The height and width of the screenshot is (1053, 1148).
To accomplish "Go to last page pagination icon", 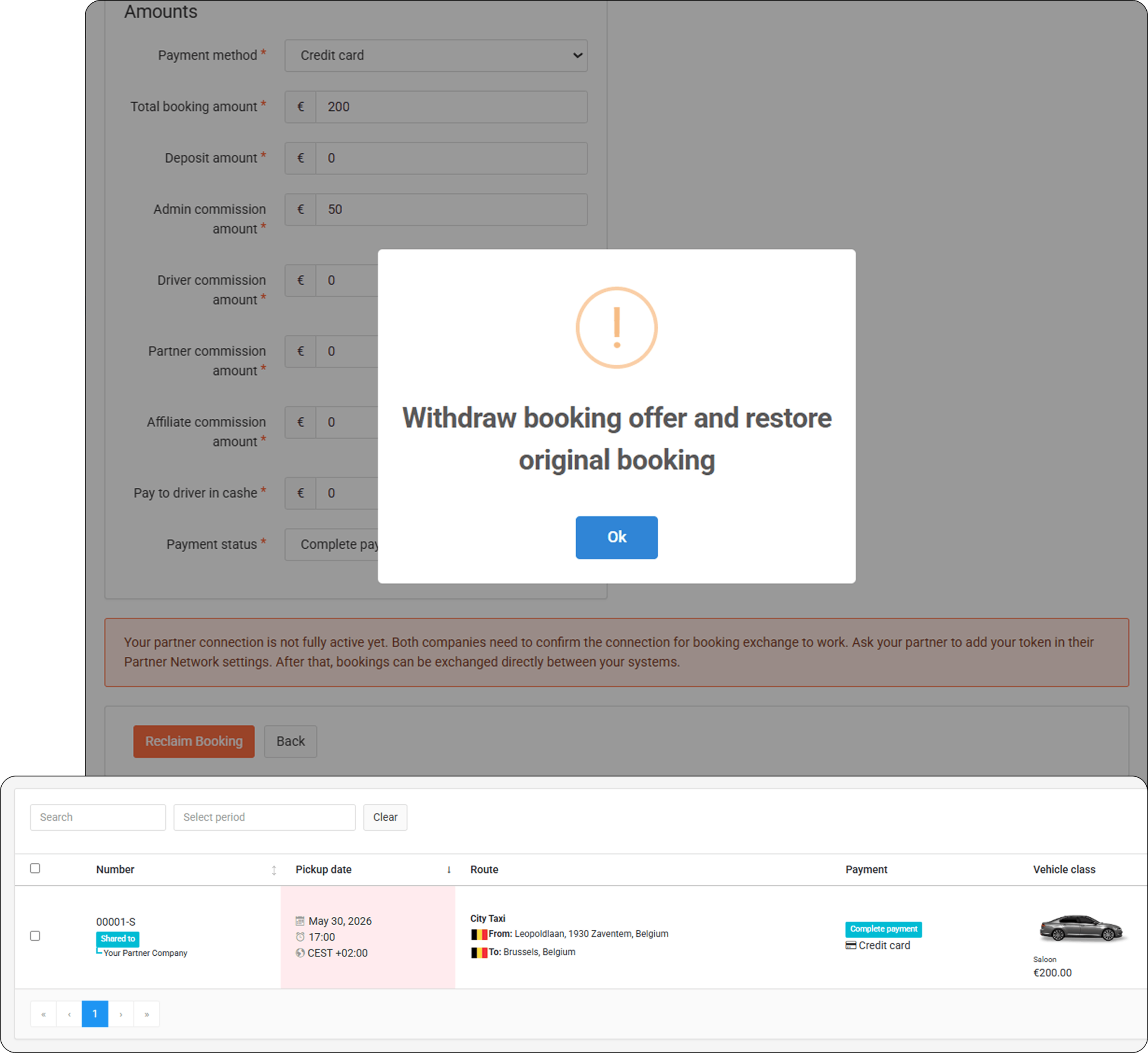I will coord(147,1014).
